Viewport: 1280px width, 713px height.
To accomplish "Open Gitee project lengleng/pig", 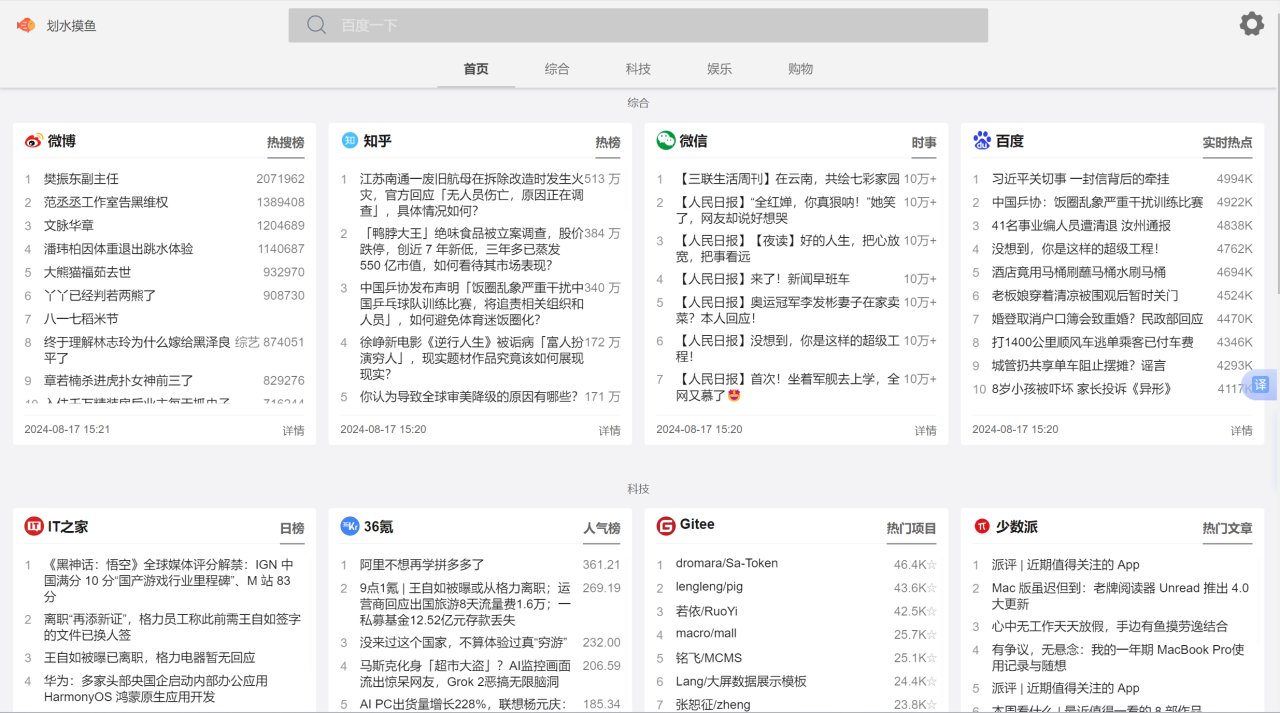I will 709,587.
